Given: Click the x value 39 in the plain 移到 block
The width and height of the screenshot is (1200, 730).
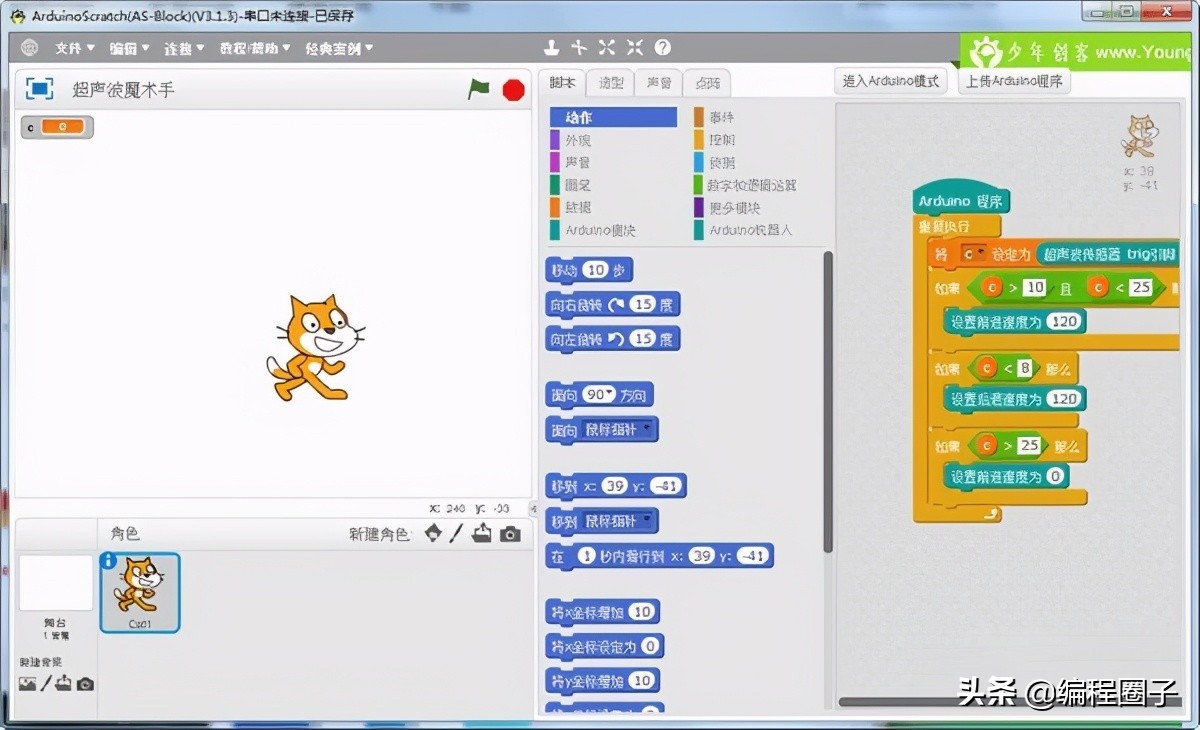Looking at the screenshot, I should [615, 486].
